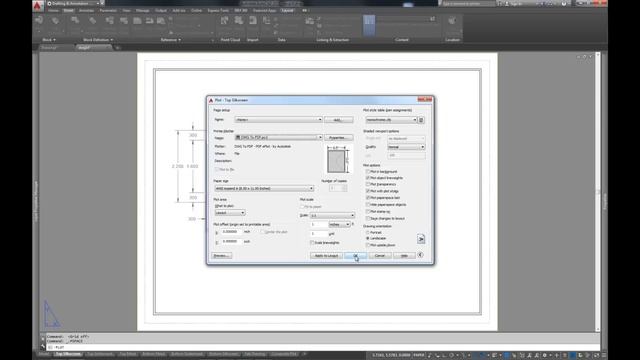Click the Y plot offset field
The height and width of the screenshot is (360, 640).
[231, 242]
